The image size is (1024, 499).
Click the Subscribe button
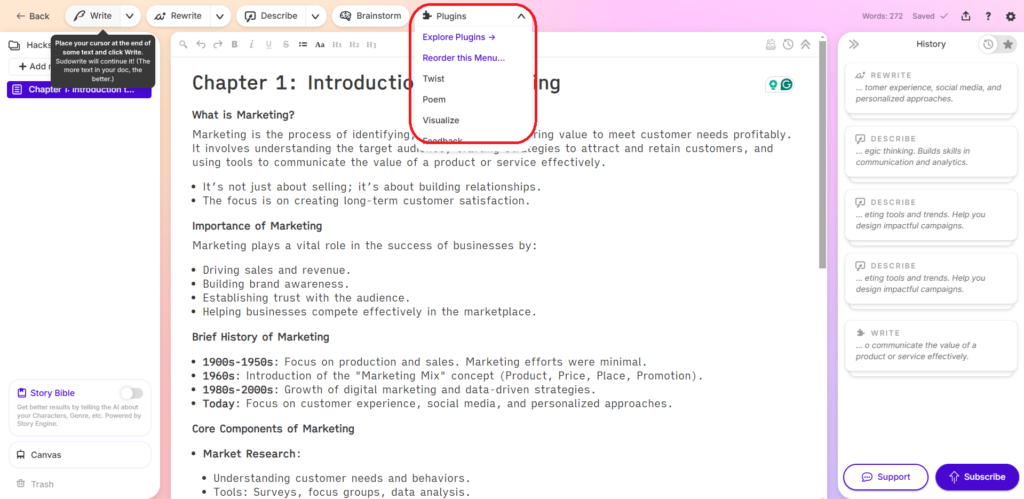977,477
